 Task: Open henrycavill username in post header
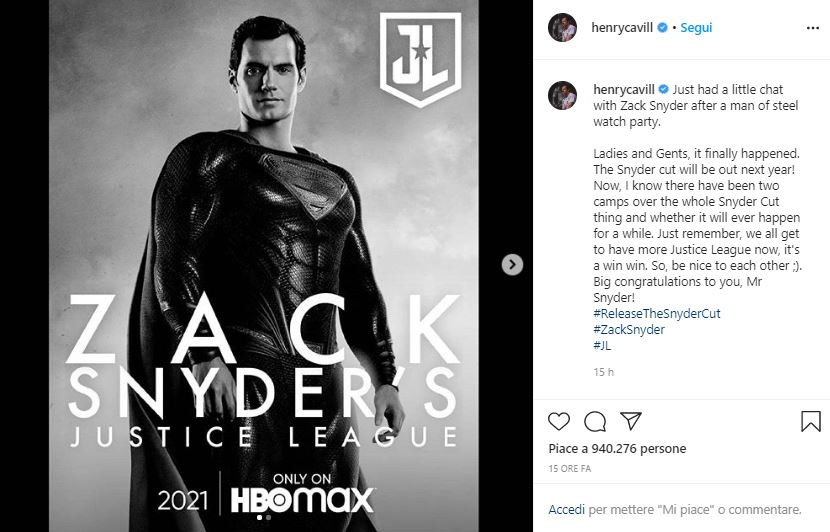tap(621, 28)
